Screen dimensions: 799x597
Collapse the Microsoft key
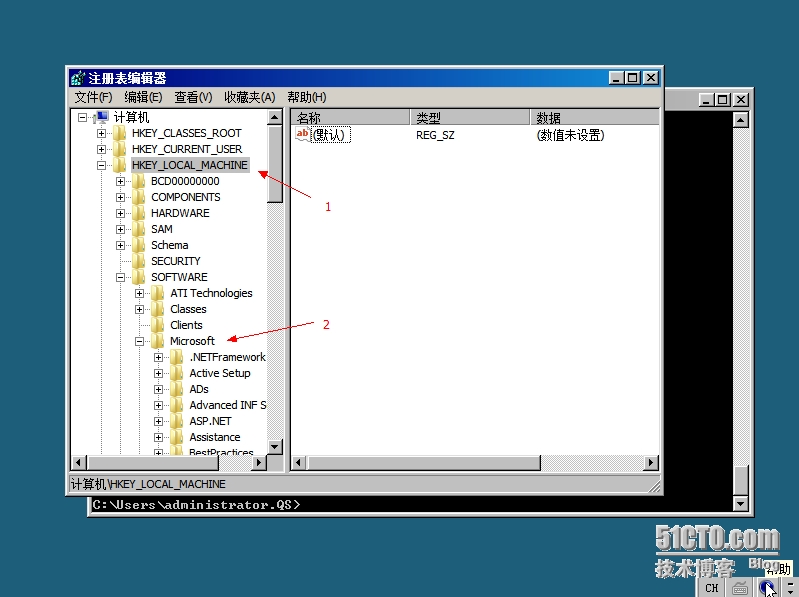click(x=140, y=341)
